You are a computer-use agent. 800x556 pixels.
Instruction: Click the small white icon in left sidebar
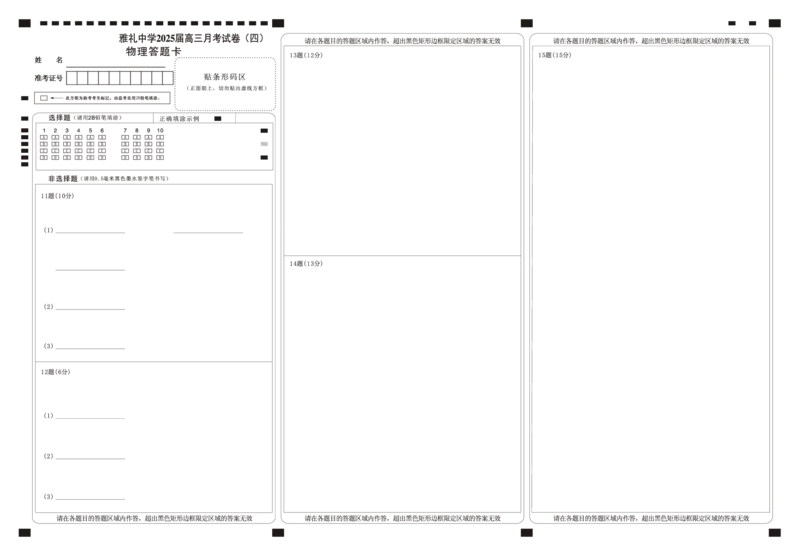pos(44,99)
